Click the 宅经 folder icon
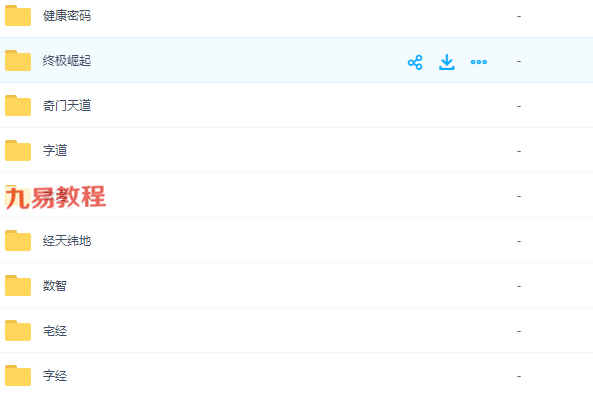Image resolution: width=593 pixels, height=393 pixels. (18, 331)
